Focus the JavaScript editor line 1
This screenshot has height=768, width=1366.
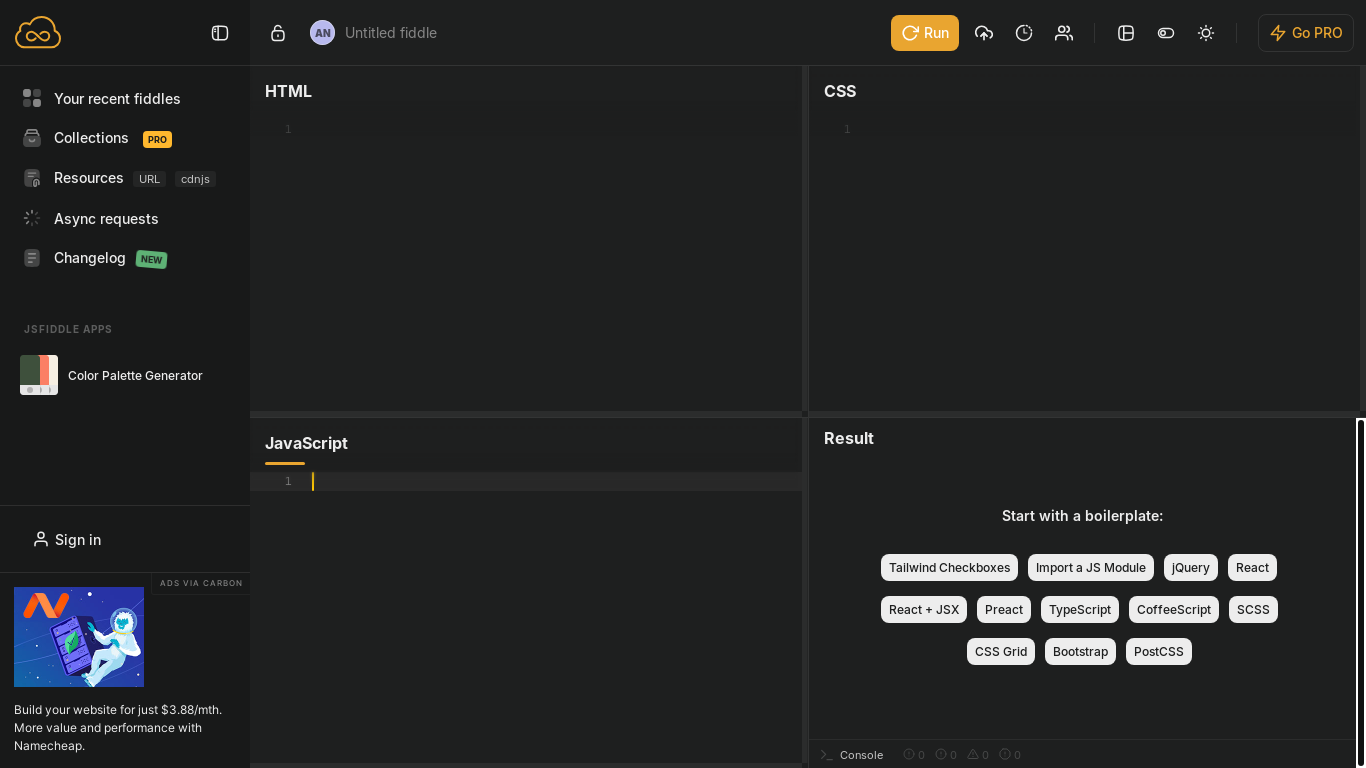[x=526, y=482]
